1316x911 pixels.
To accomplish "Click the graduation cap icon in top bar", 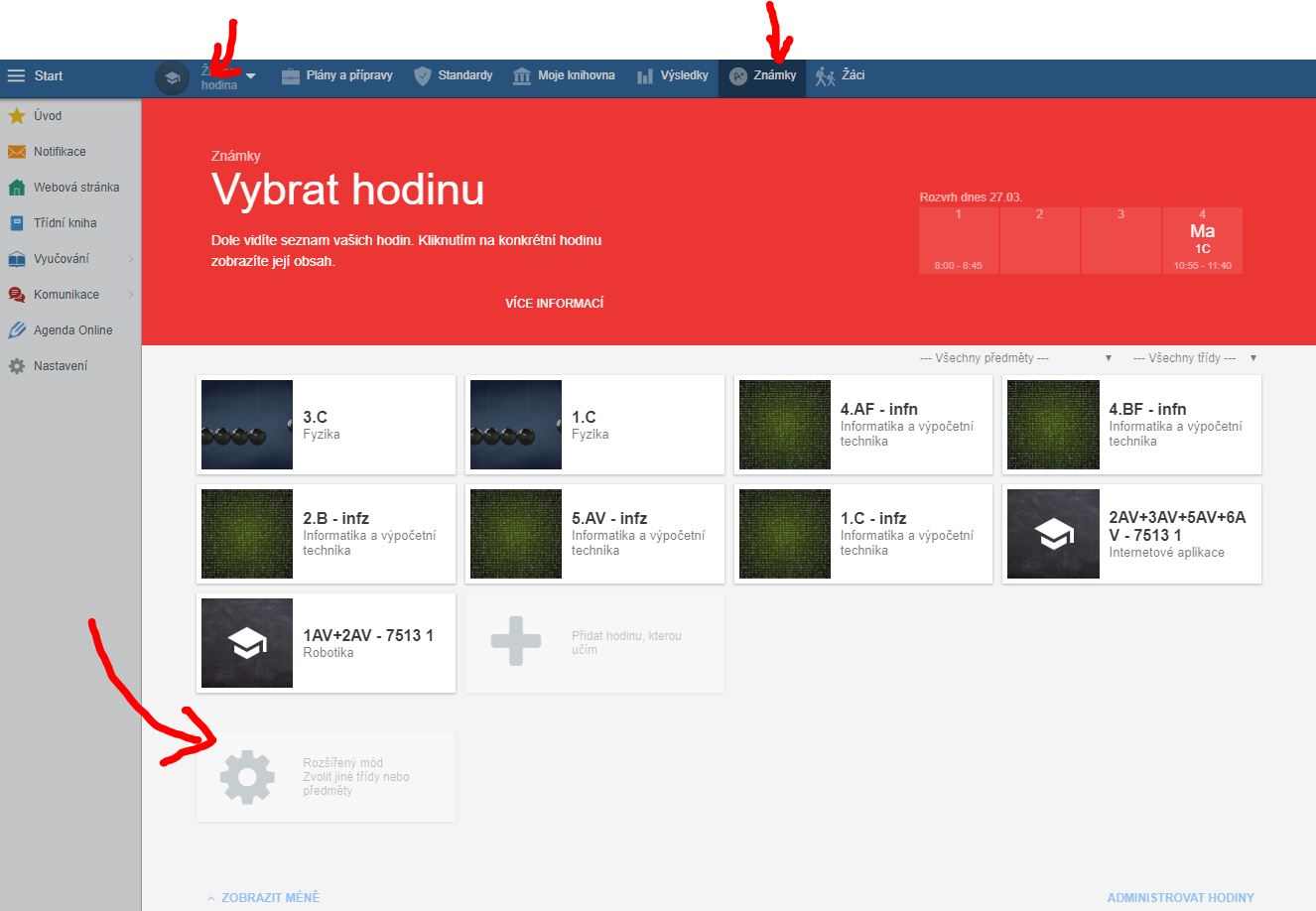I will tap(172, 78).
